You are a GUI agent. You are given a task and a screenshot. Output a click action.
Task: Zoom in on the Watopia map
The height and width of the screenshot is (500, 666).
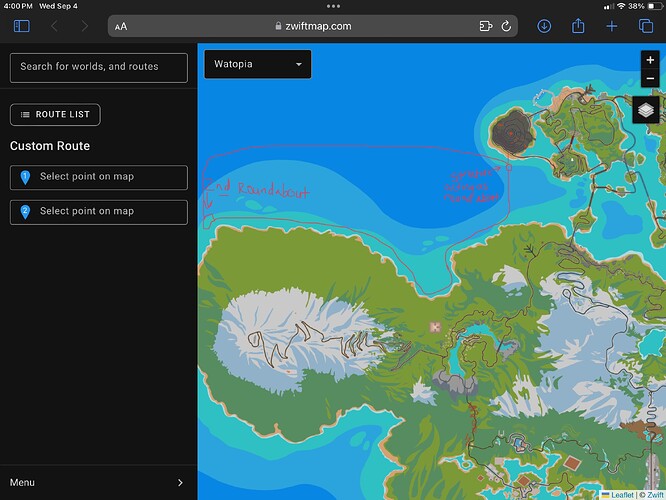click(x=650, y=60)
